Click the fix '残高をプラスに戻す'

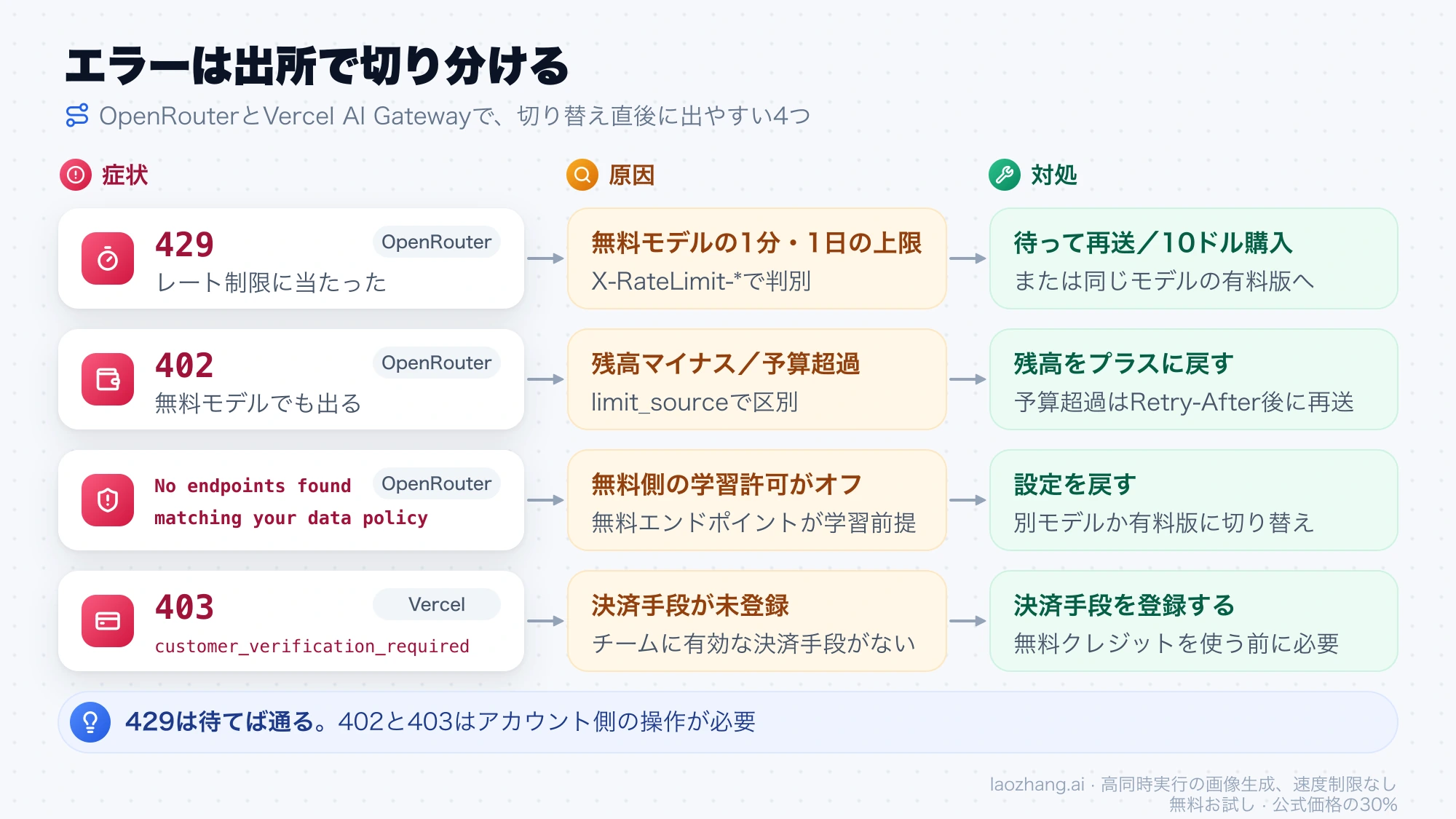[1123, 363]
